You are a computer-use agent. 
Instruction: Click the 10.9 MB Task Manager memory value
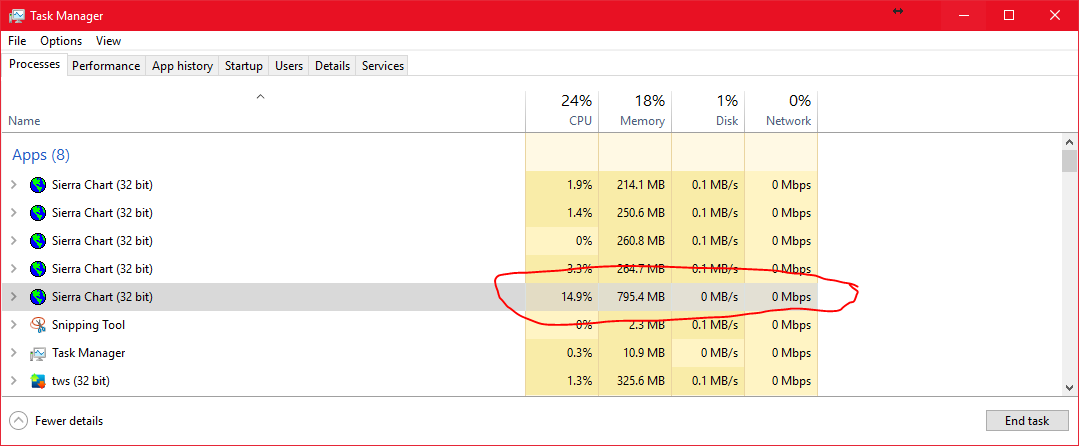coord(643,353)
